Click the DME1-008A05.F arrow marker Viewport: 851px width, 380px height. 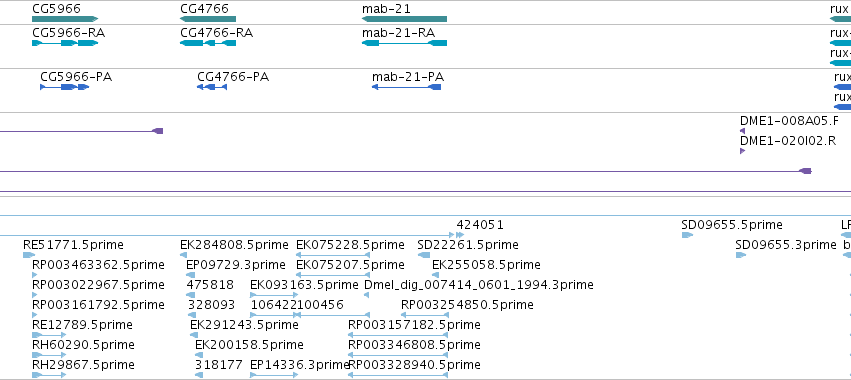tap(742, 131)
